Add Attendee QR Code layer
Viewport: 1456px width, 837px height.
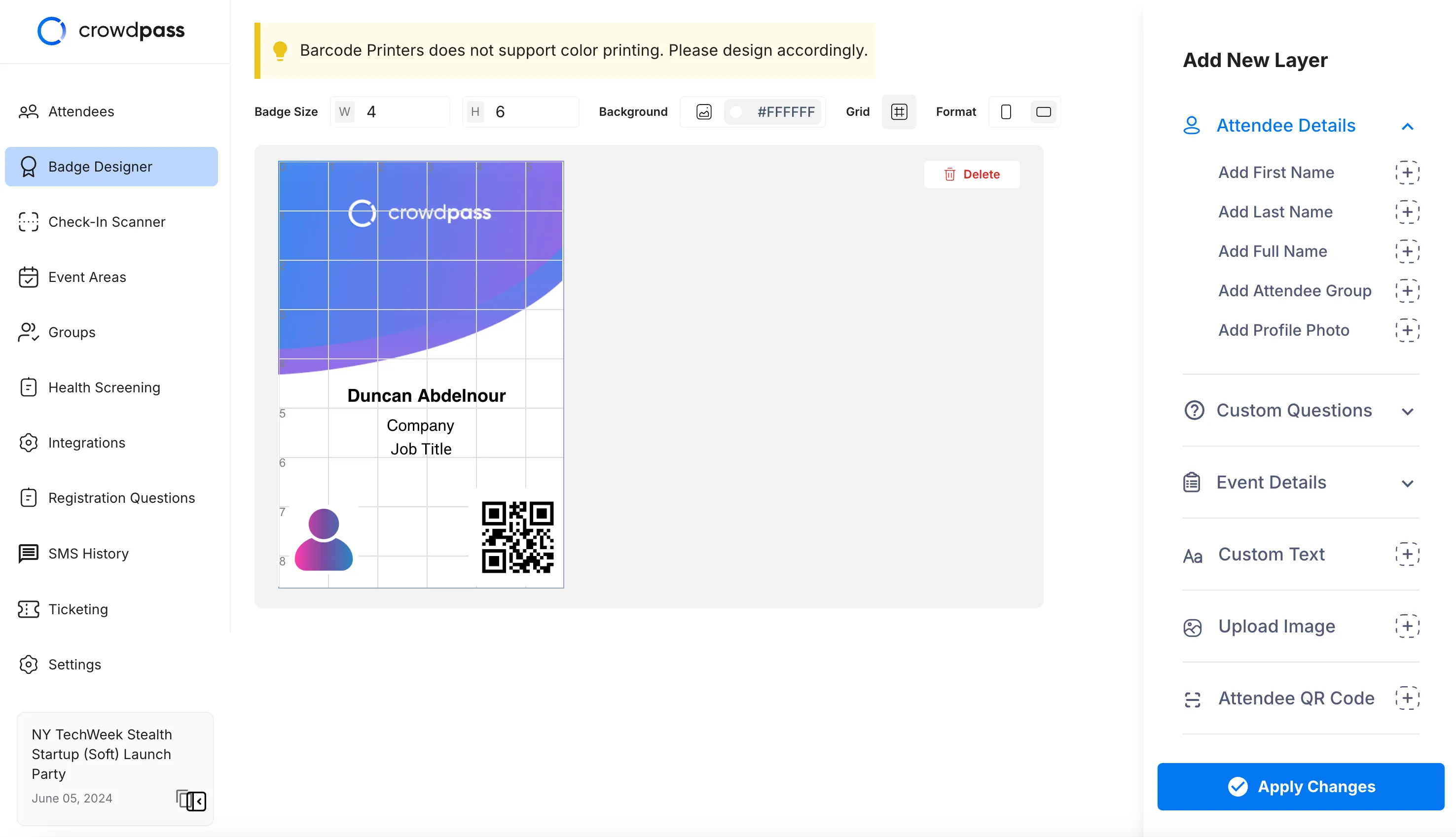1407,698
